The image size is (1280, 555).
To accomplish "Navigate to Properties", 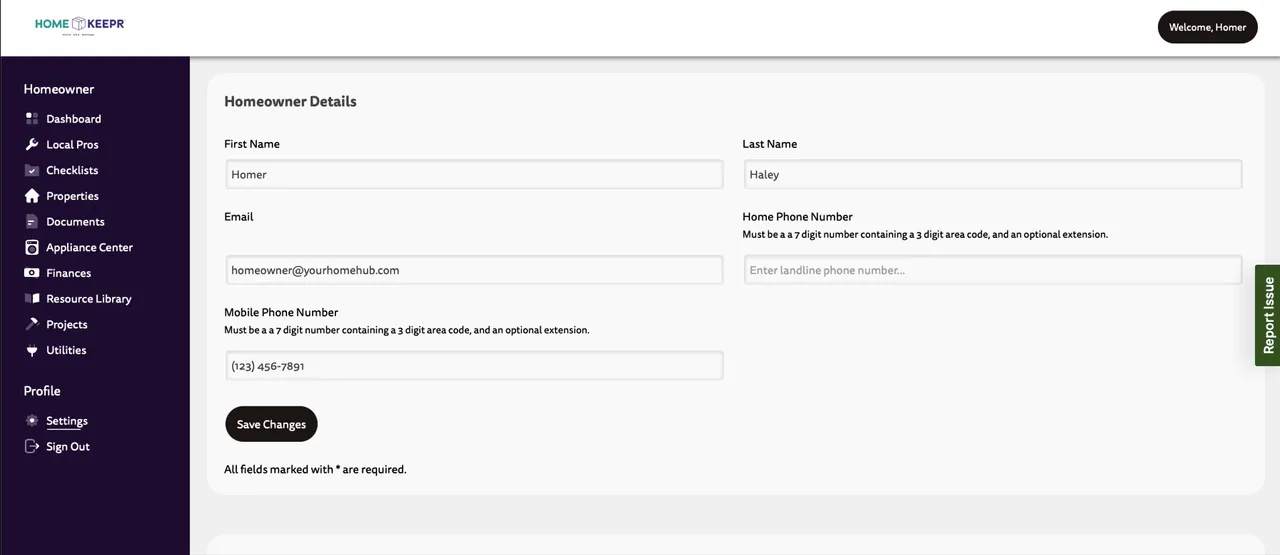I will [72, 196].
